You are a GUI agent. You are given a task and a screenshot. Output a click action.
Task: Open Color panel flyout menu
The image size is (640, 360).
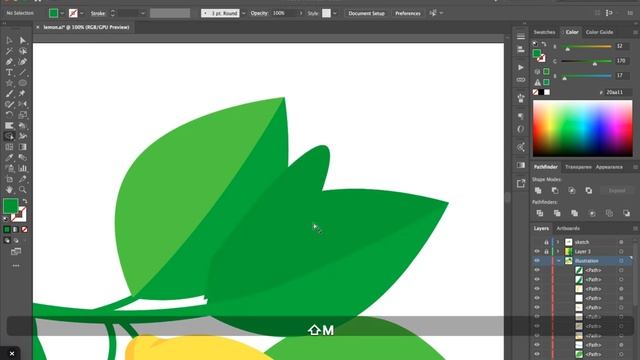[x=635, y=32]
